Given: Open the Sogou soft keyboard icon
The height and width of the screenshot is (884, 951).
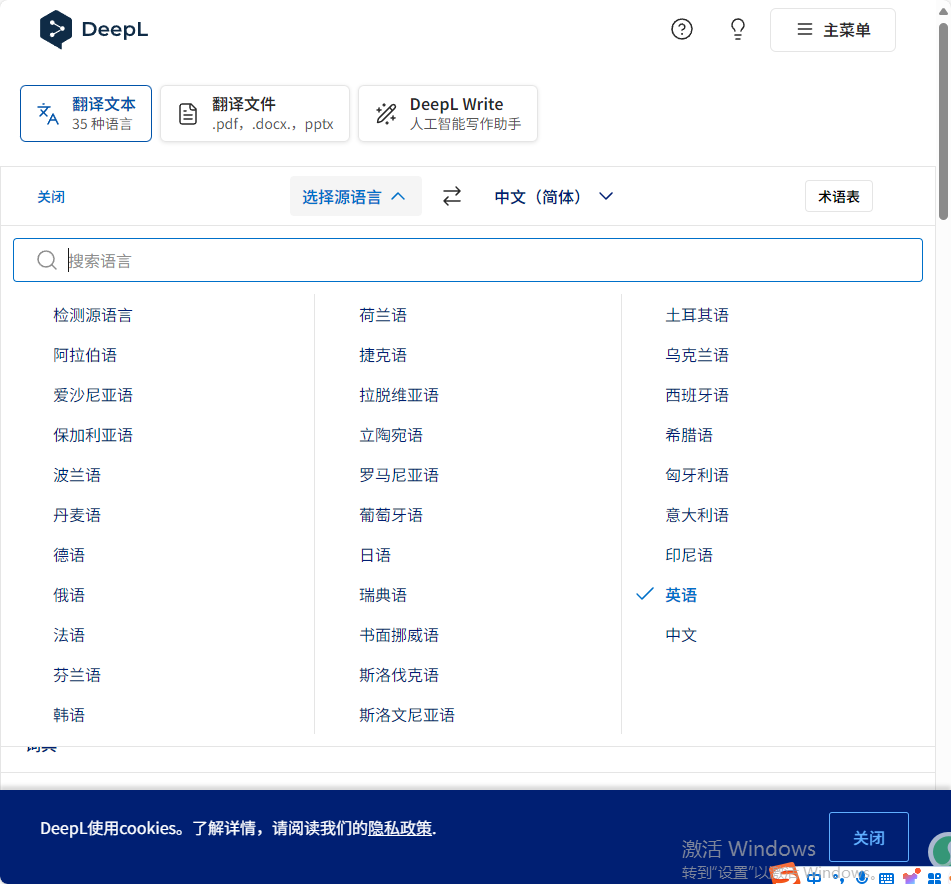Looking at the screenshot, I should pyautogui.click(x=886, y=878).
